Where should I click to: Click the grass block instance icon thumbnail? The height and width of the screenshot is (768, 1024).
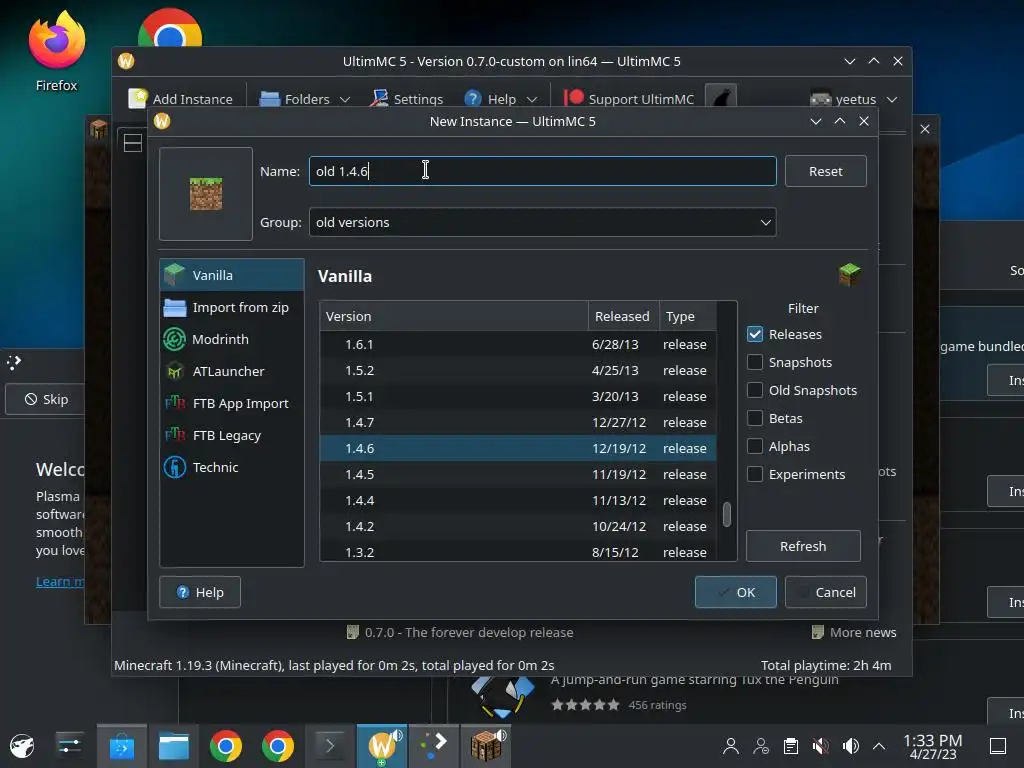coord(206,193)
